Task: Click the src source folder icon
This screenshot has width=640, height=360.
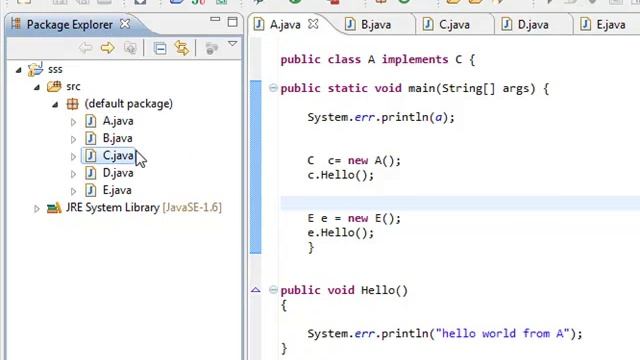Action: [x=53, y=87]
